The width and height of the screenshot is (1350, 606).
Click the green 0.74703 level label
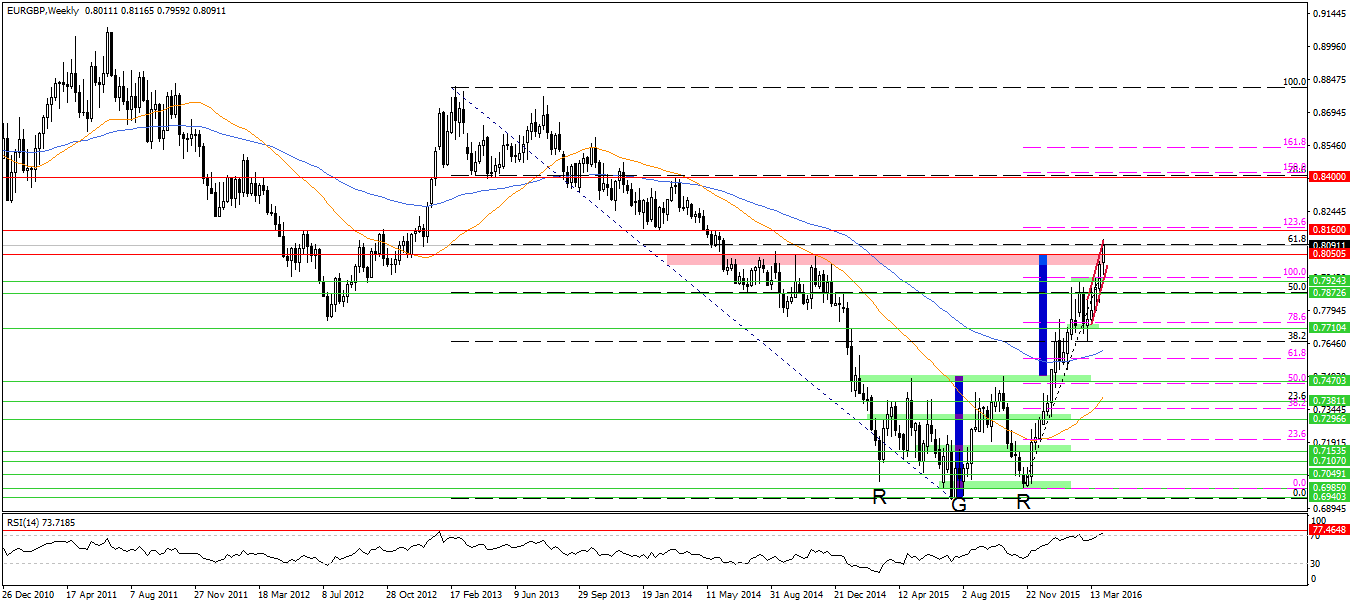[1328, 381]
